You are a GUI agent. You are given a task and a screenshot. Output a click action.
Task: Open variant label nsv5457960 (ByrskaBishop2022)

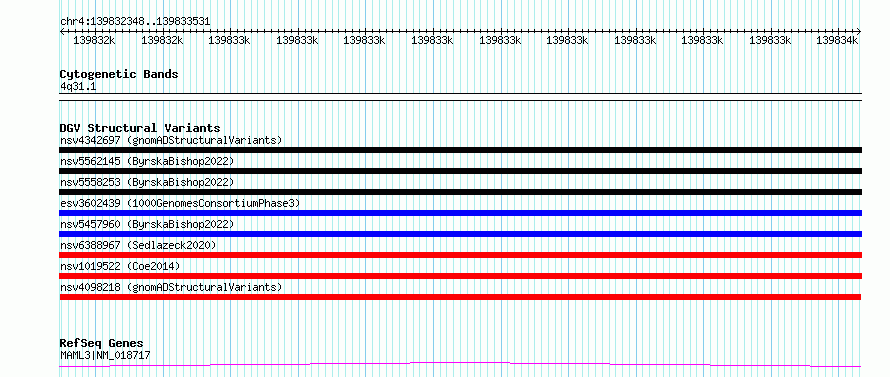[x=147, y=224]
